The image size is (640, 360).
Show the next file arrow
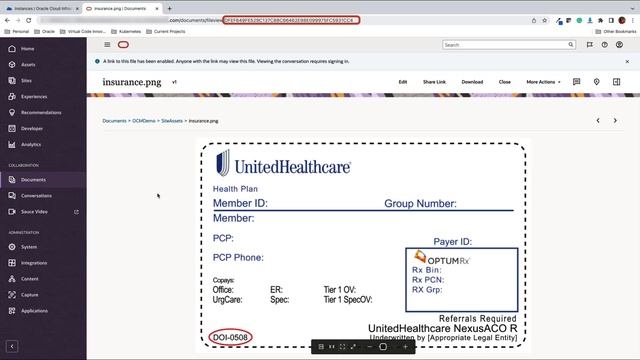click(x=615, y=120)
